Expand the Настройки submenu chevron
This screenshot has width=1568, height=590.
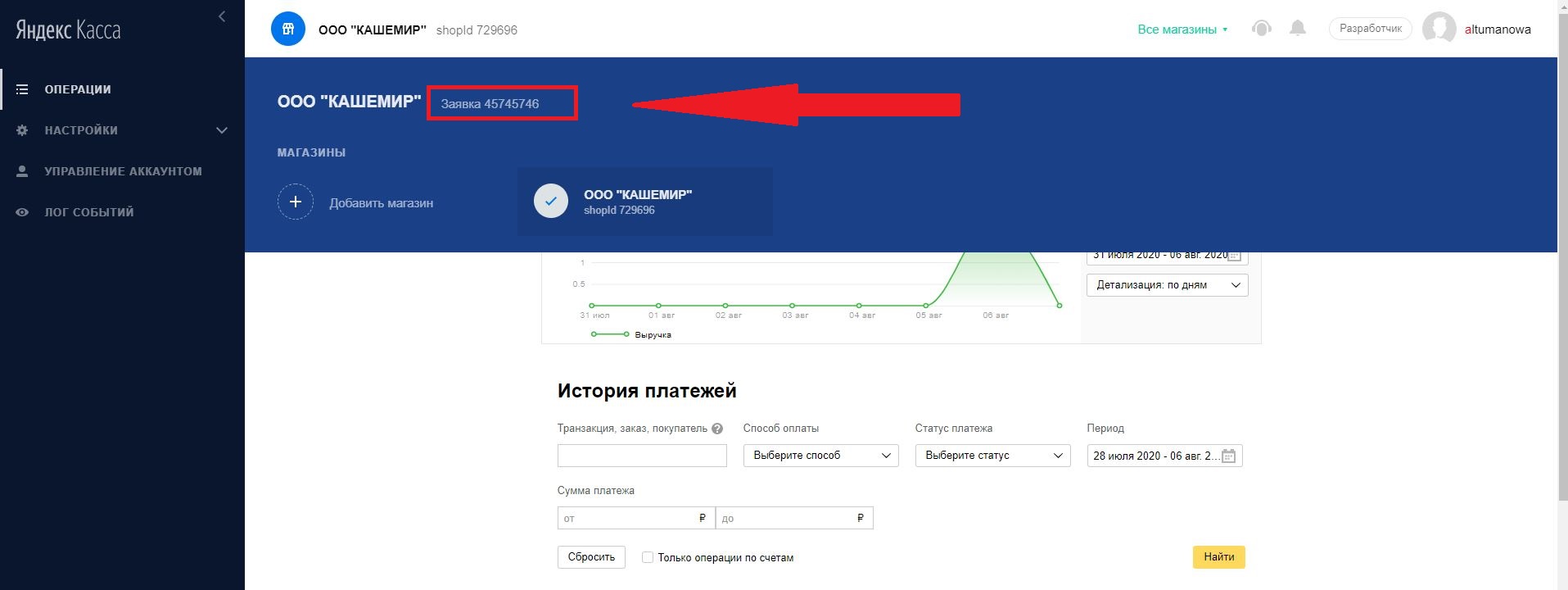222,130
